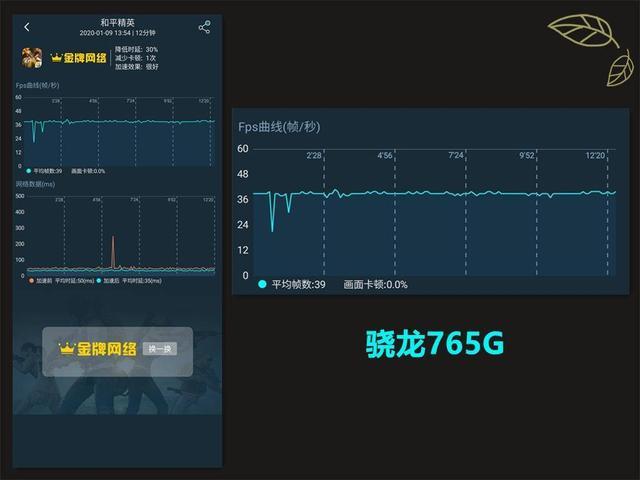The image size is (640, 480).
Task: Click the 60 axis value in enlarged chart
Action: [x=243, y=149]
